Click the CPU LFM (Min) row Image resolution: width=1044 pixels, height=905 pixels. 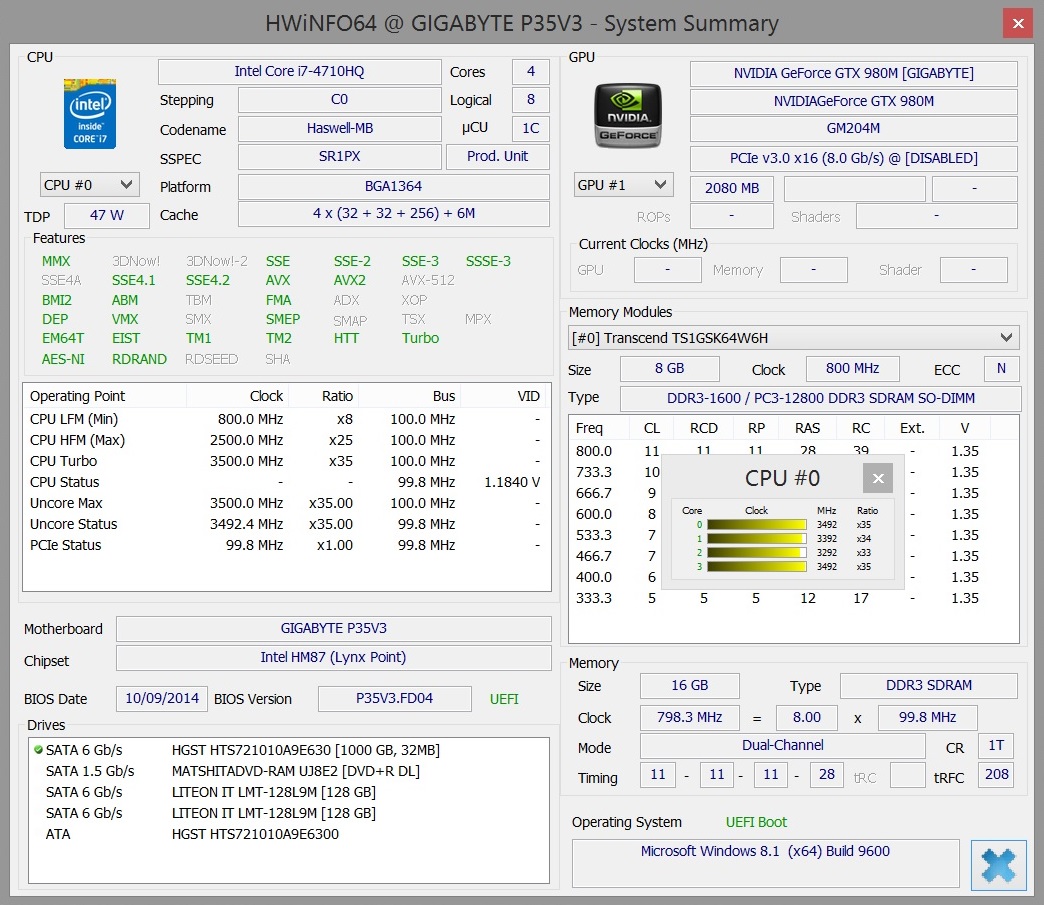[286, 419]
